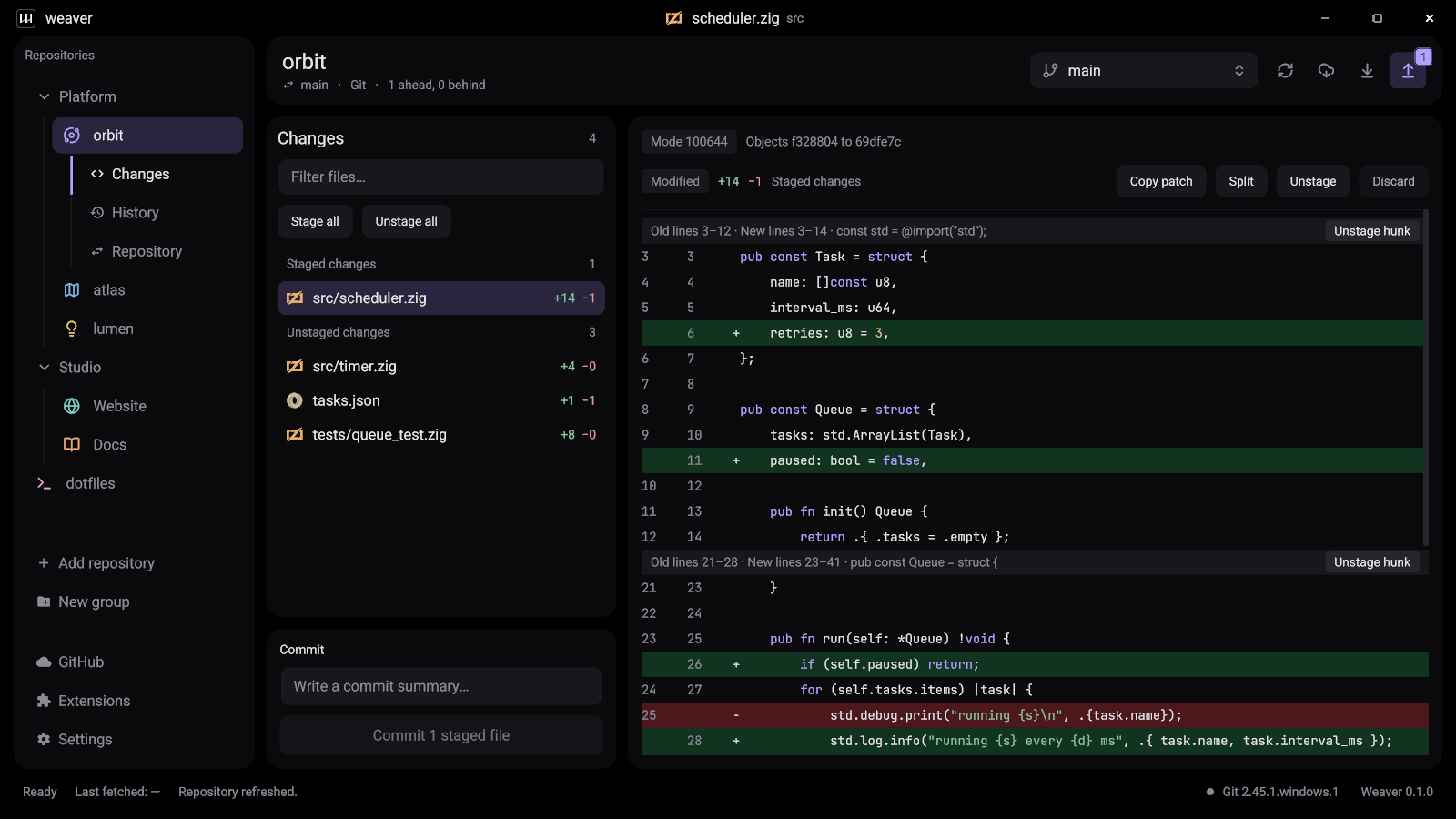Click the Copy patch button
The width and height of the screenshot is (1456, 819).
[1161, 181]
